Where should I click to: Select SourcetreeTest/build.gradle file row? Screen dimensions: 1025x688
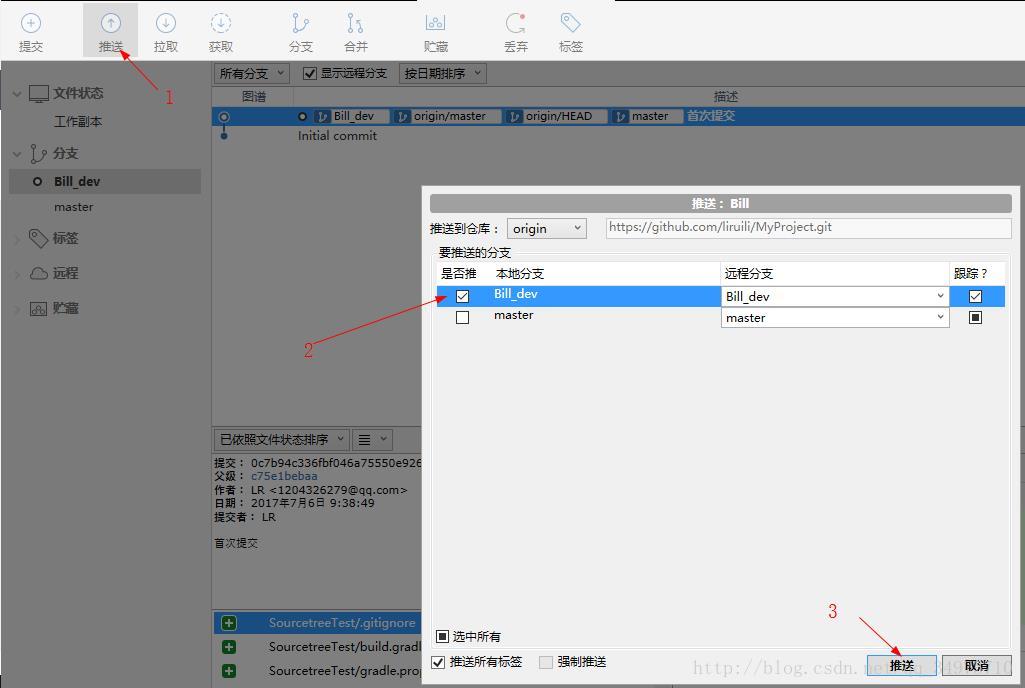coord(318,647)
